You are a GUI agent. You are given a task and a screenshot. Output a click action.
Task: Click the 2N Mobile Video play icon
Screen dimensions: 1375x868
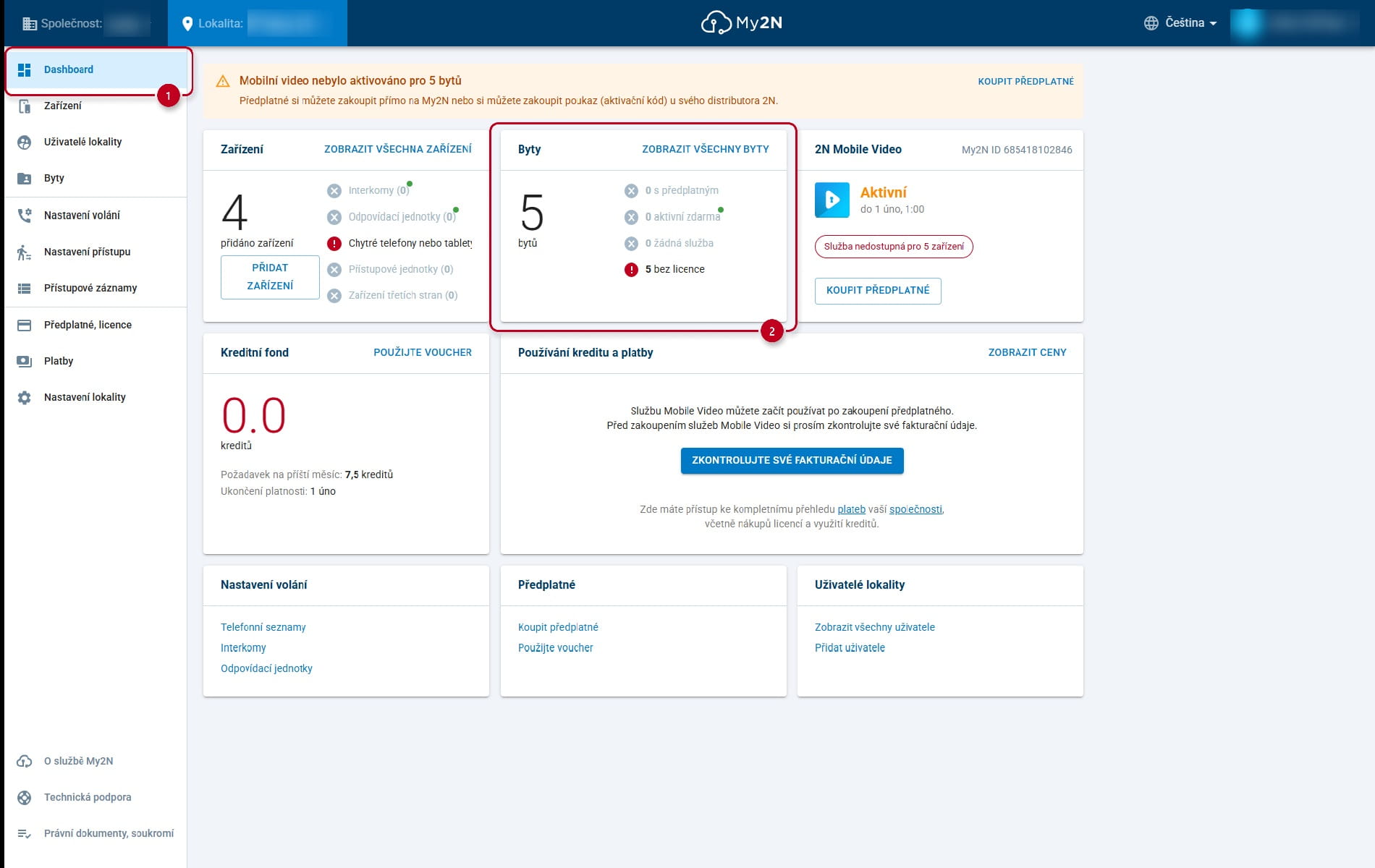coord(832,200)
